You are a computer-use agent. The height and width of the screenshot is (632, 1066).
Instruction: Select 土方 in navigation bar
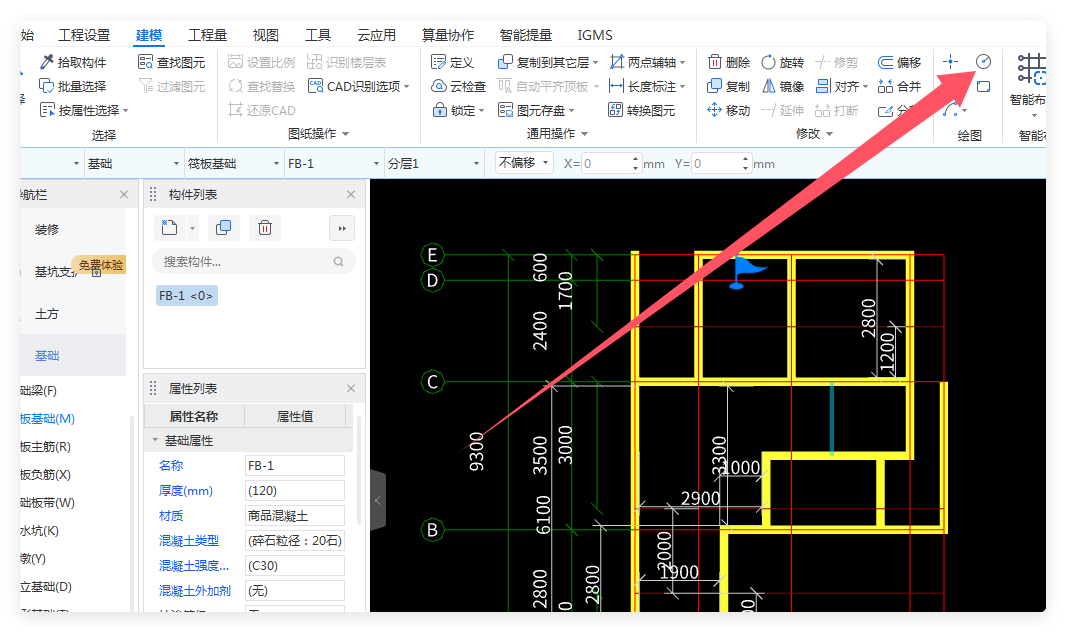pos(47,314)
